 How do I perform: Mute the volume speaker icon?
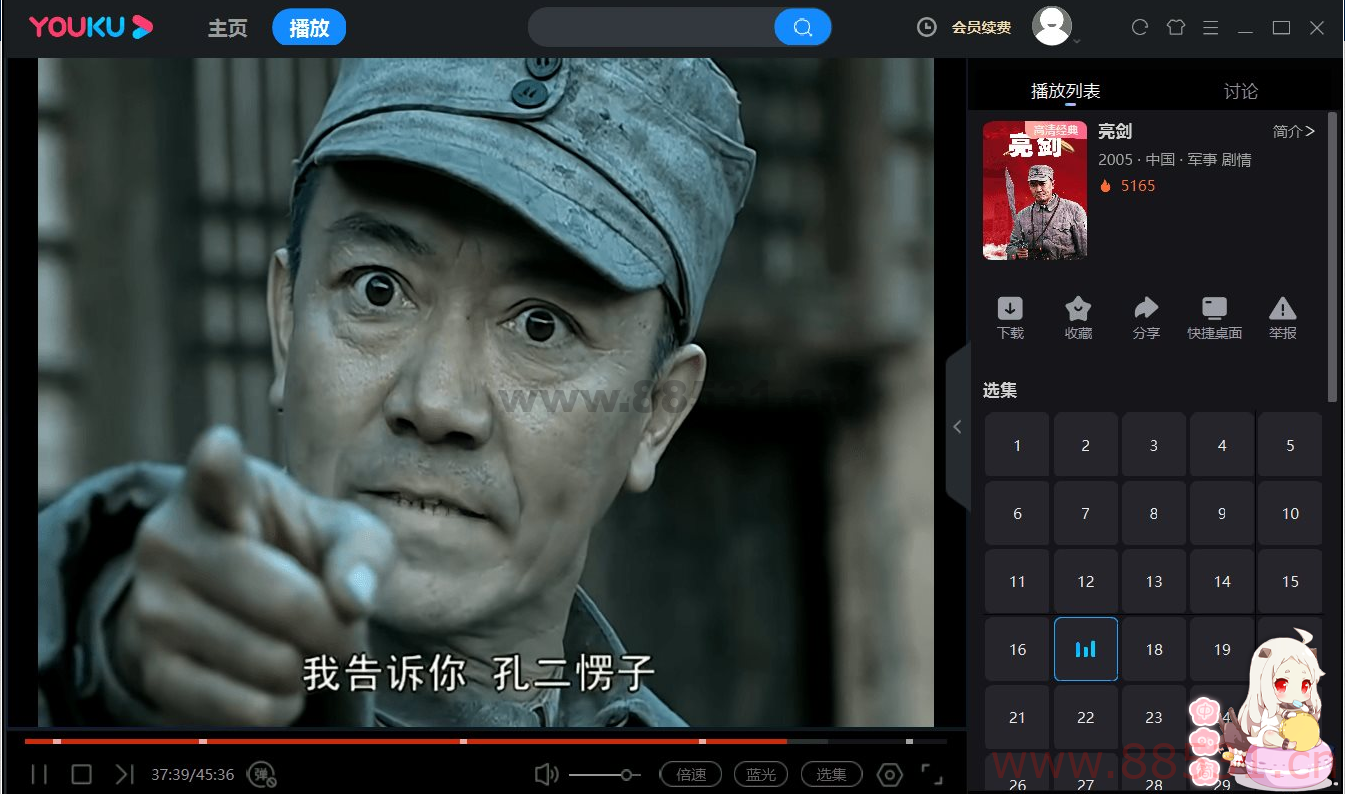coord(546,774)
